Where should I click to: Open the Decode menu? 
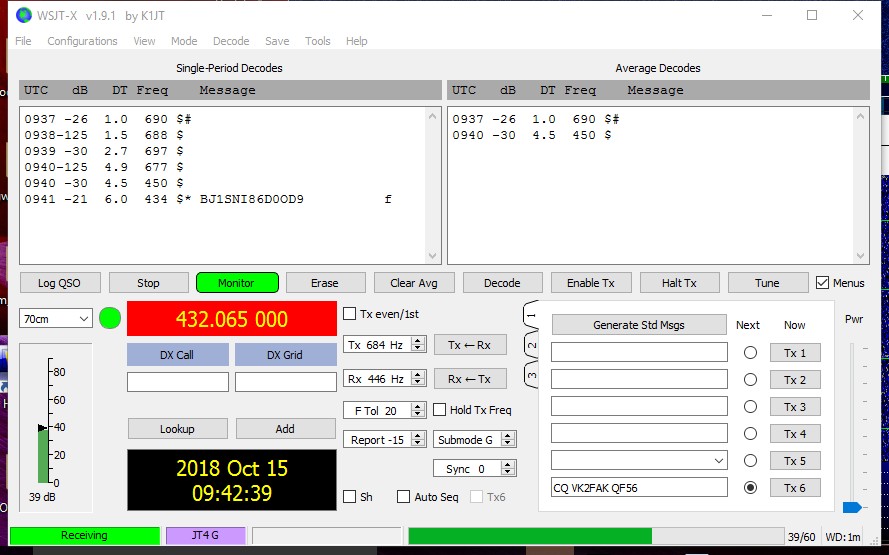[x=231, y=41]
